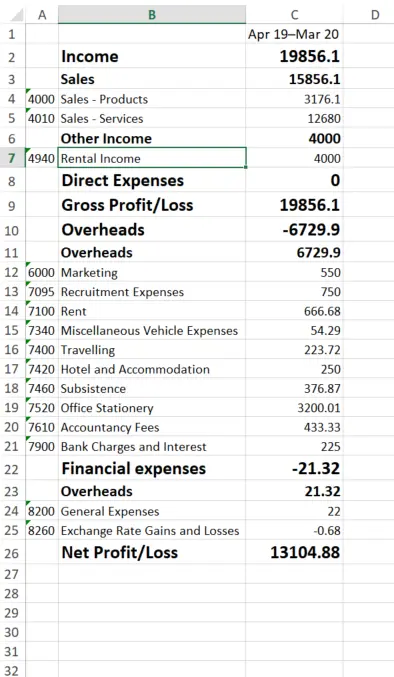This screenshot has height=677, width=394.
Task: Select row 7 header
Action: click(x=12, y=158)
